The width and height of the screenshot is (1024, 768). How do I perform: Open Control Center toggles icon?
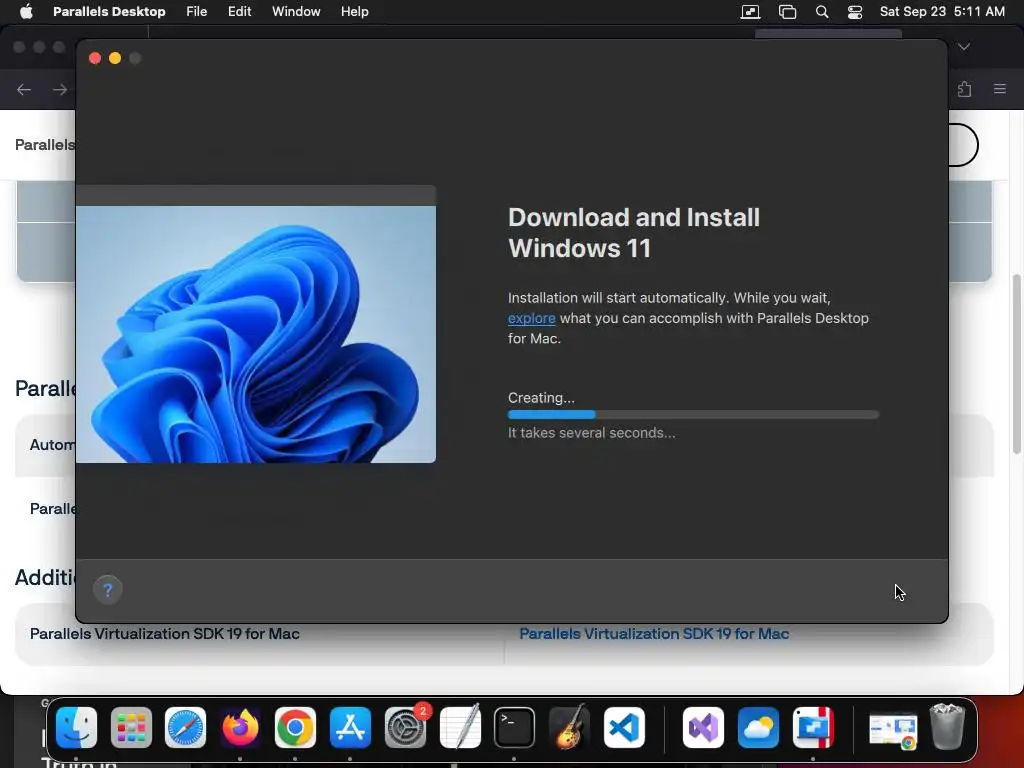pyautogui.click(x=855, y=12)
